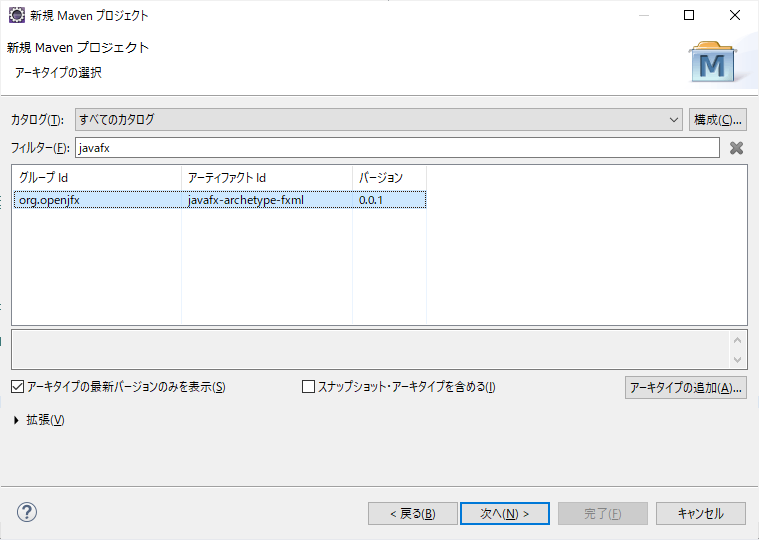759x540 pixels.
Task: Click the disabled 完了(F) button
Action: [603, 513]
